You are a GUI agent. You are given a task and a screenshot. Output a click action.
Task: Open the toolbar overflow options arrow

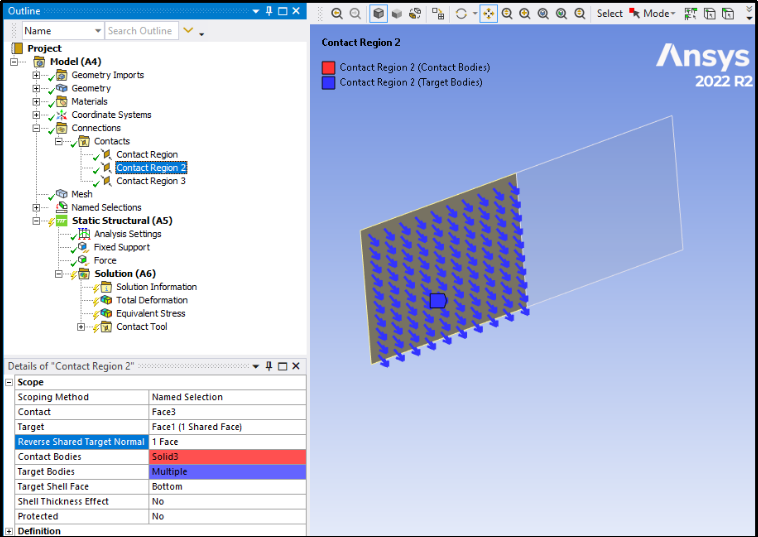coord(750,14)
